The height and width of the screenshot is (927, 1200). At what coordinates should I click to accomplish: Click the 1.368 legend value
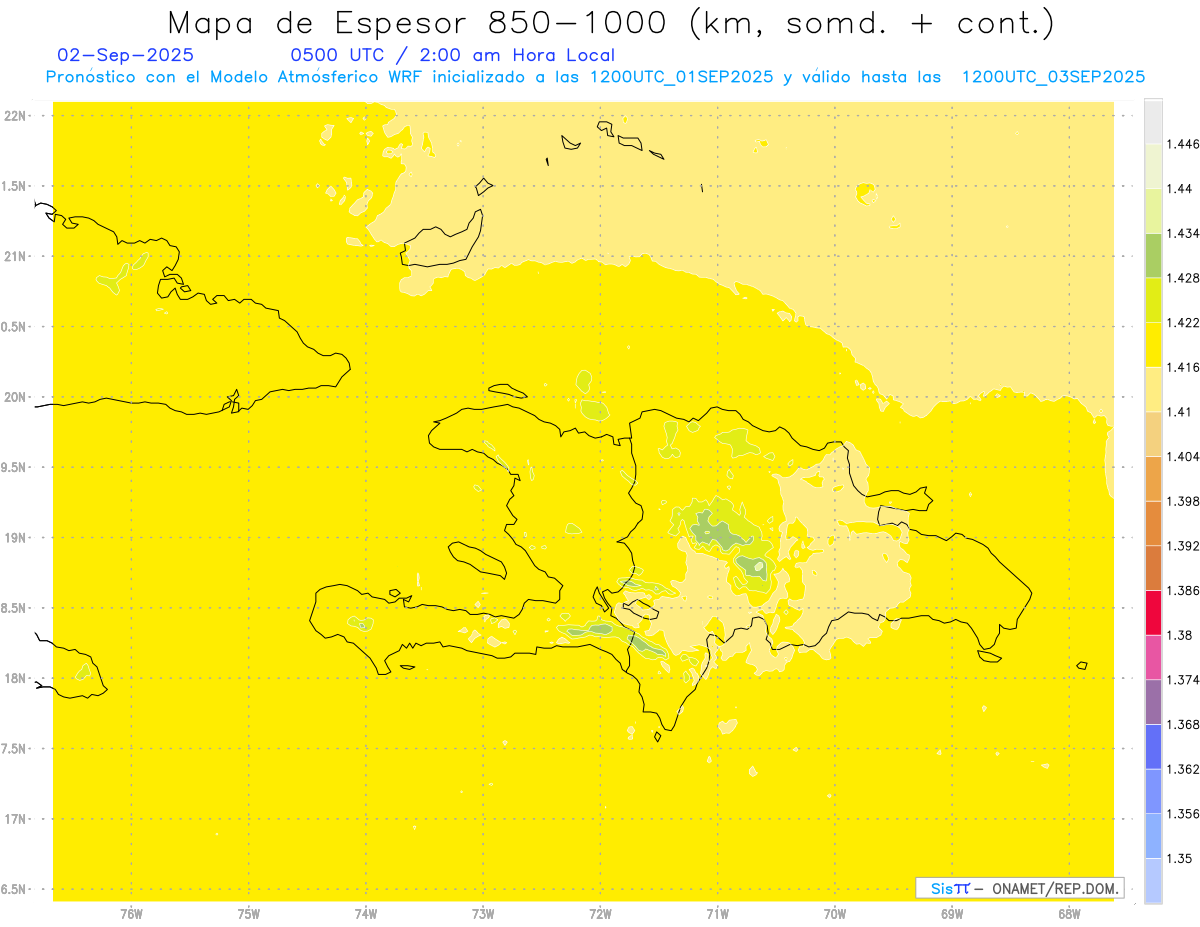1183,724
